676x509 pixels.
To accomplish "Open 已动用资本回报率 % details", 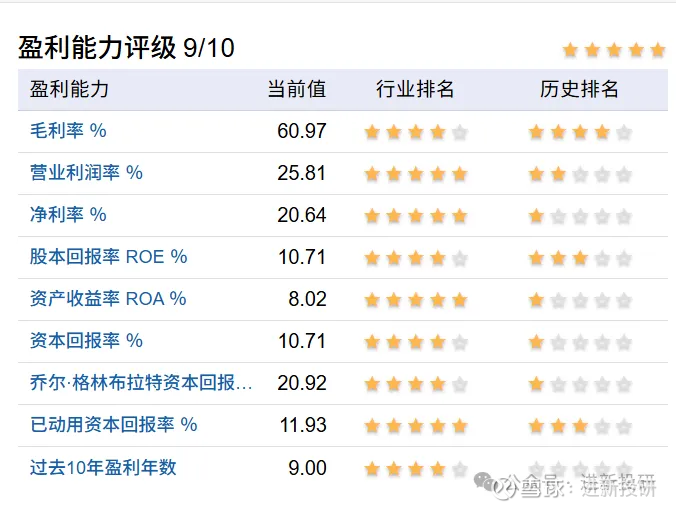I will click(x=114, y=424).
